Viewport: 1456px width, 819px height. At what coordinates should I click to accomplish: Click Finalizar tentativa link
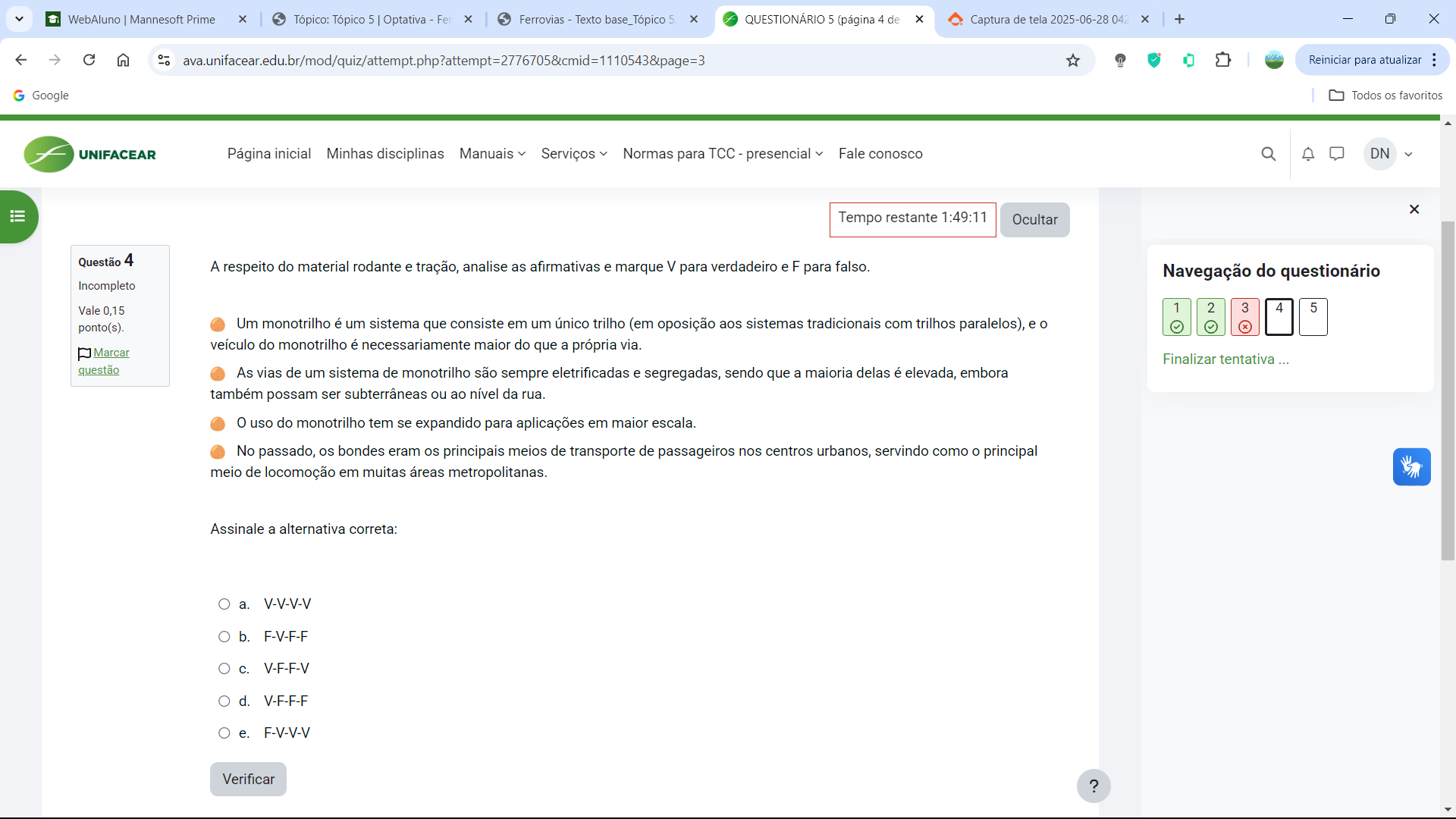pyautogui.click(x=1225, y=359)
